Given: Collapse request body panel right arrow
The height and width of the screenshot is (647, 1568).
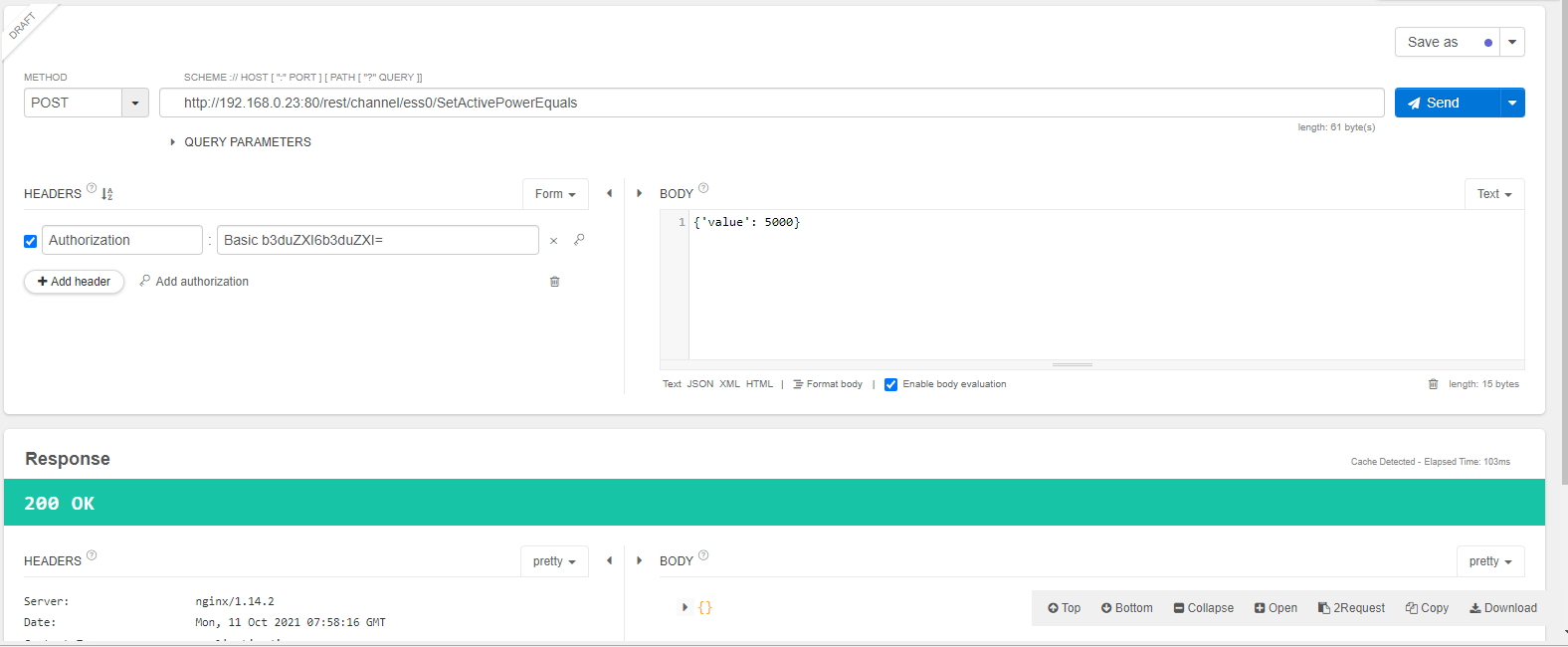Looking at the screenshot, I should 639,193.
